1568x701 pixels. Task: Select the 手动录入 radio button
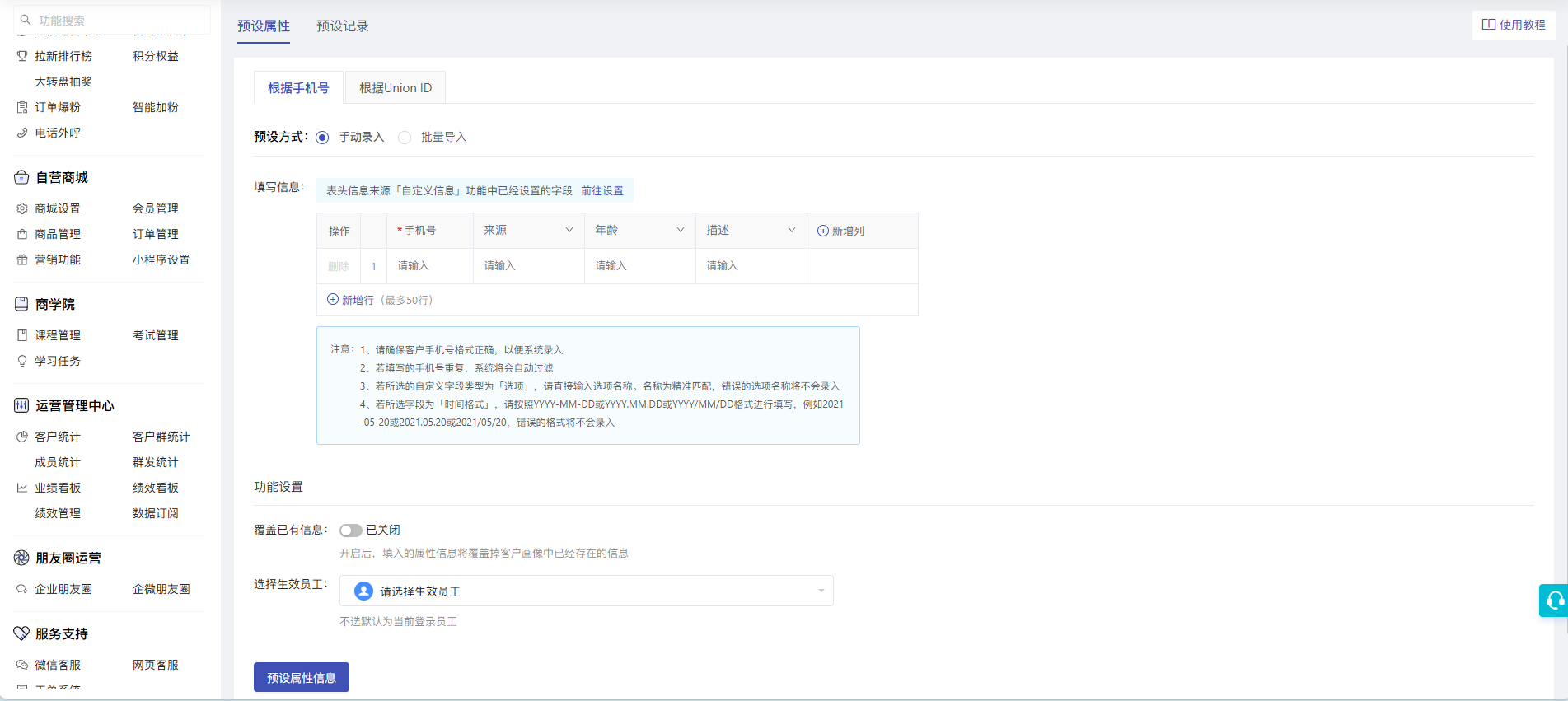[322, 138]
